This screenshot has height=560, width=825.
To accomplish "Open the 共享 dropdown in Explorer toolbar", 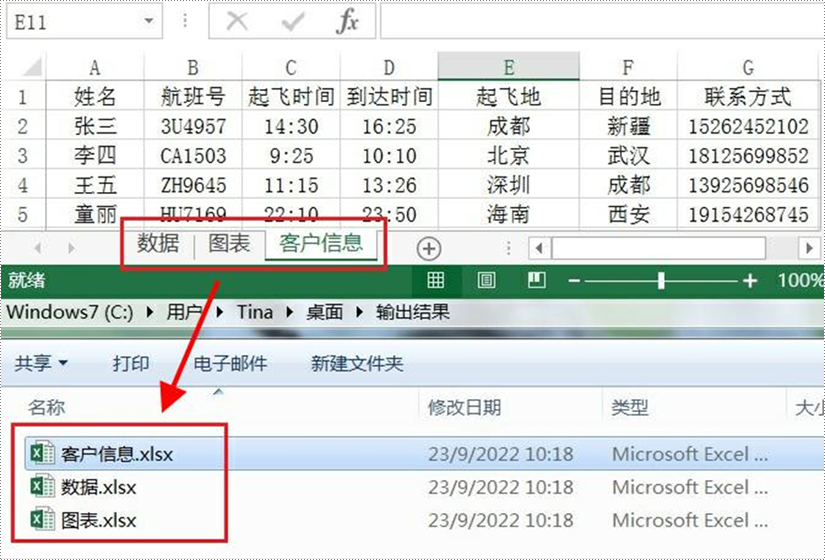I will tap(41, 363).
